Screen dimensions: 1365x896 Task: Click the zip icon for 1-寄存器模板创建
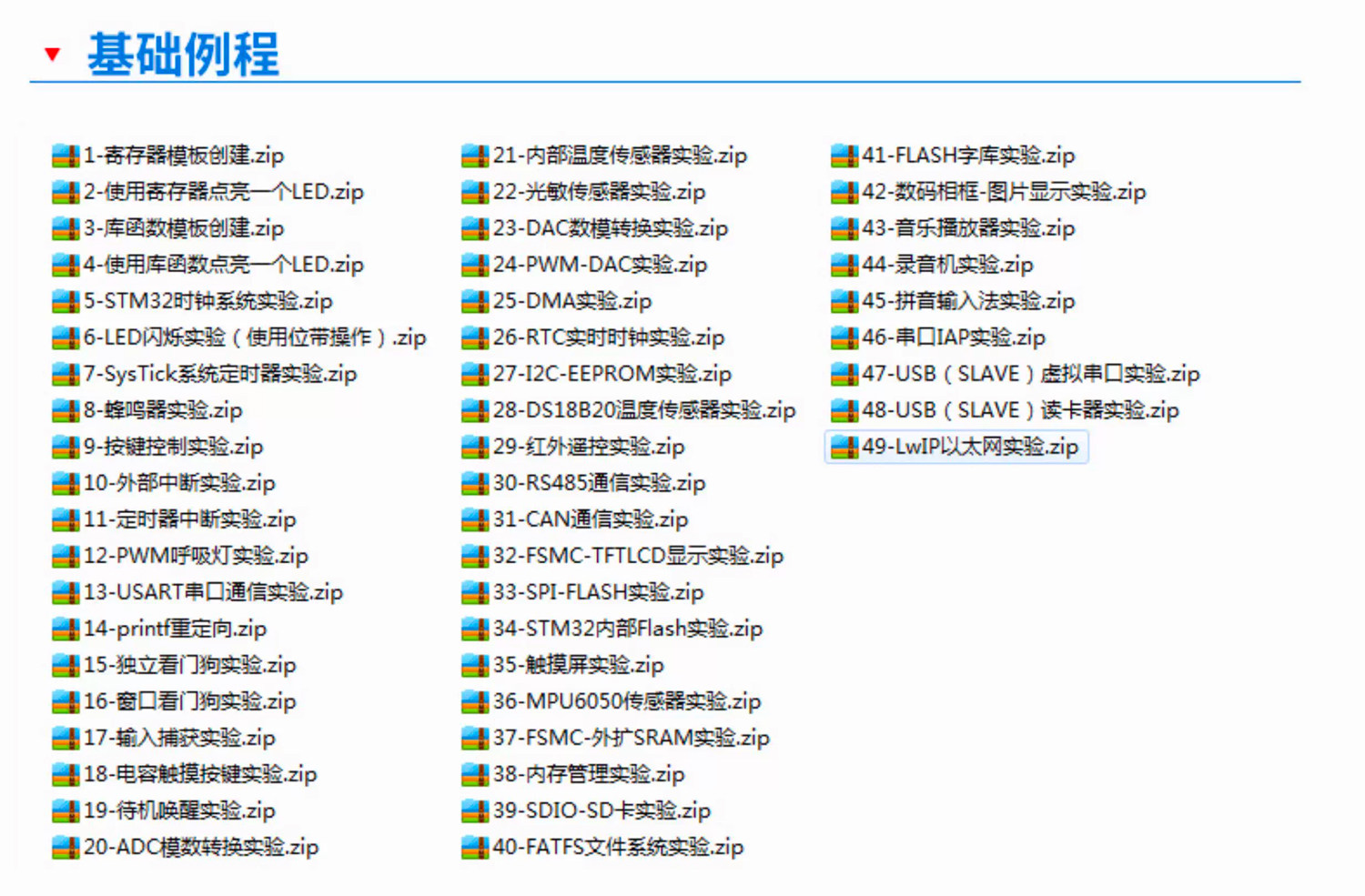tap(66, 156)
